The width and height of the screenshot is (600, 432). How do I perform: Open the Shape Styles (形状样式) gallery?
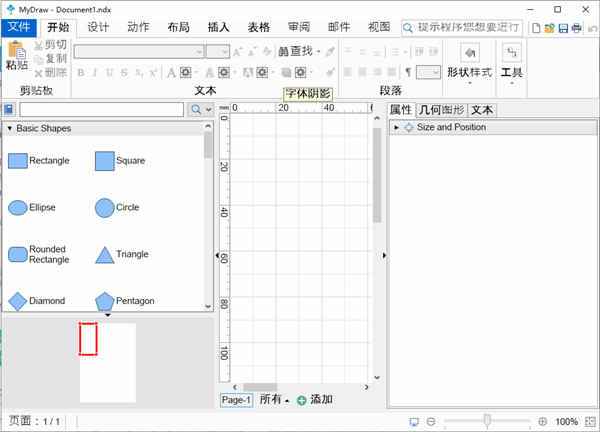pyautogui.click(x=470, y=64)
